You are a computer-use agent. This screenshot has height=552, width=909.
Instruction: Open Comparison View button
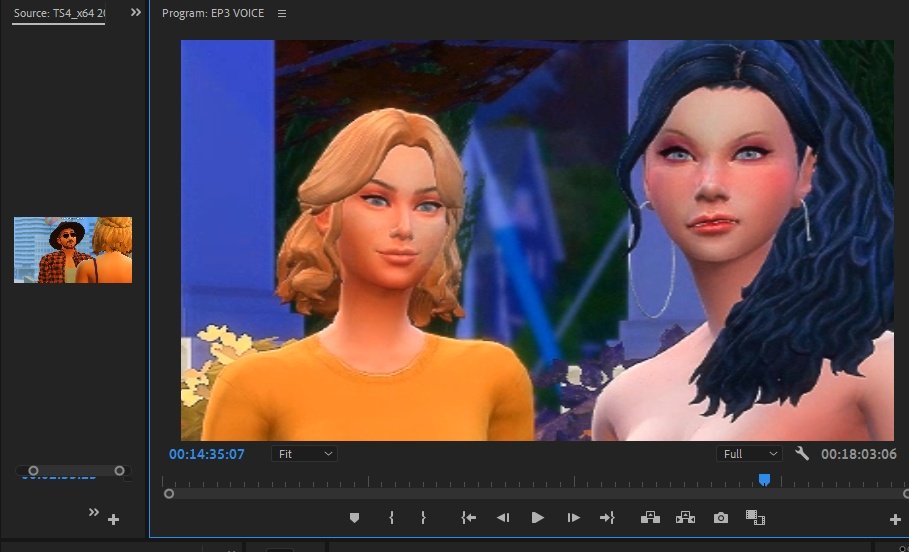pos(755,518)
